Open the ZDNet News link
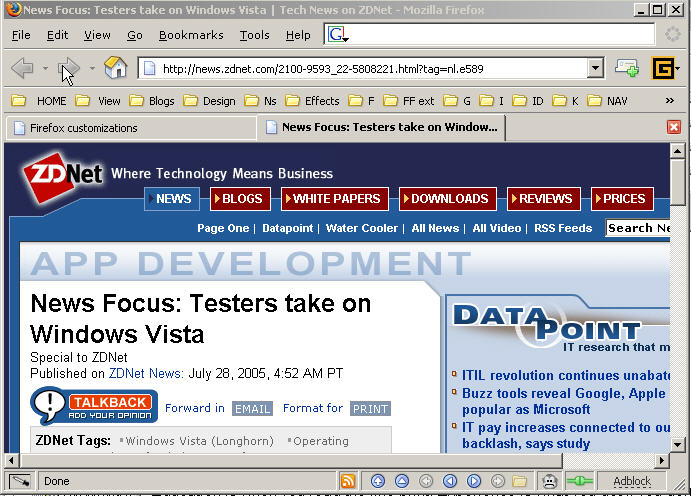 point(146,374)
